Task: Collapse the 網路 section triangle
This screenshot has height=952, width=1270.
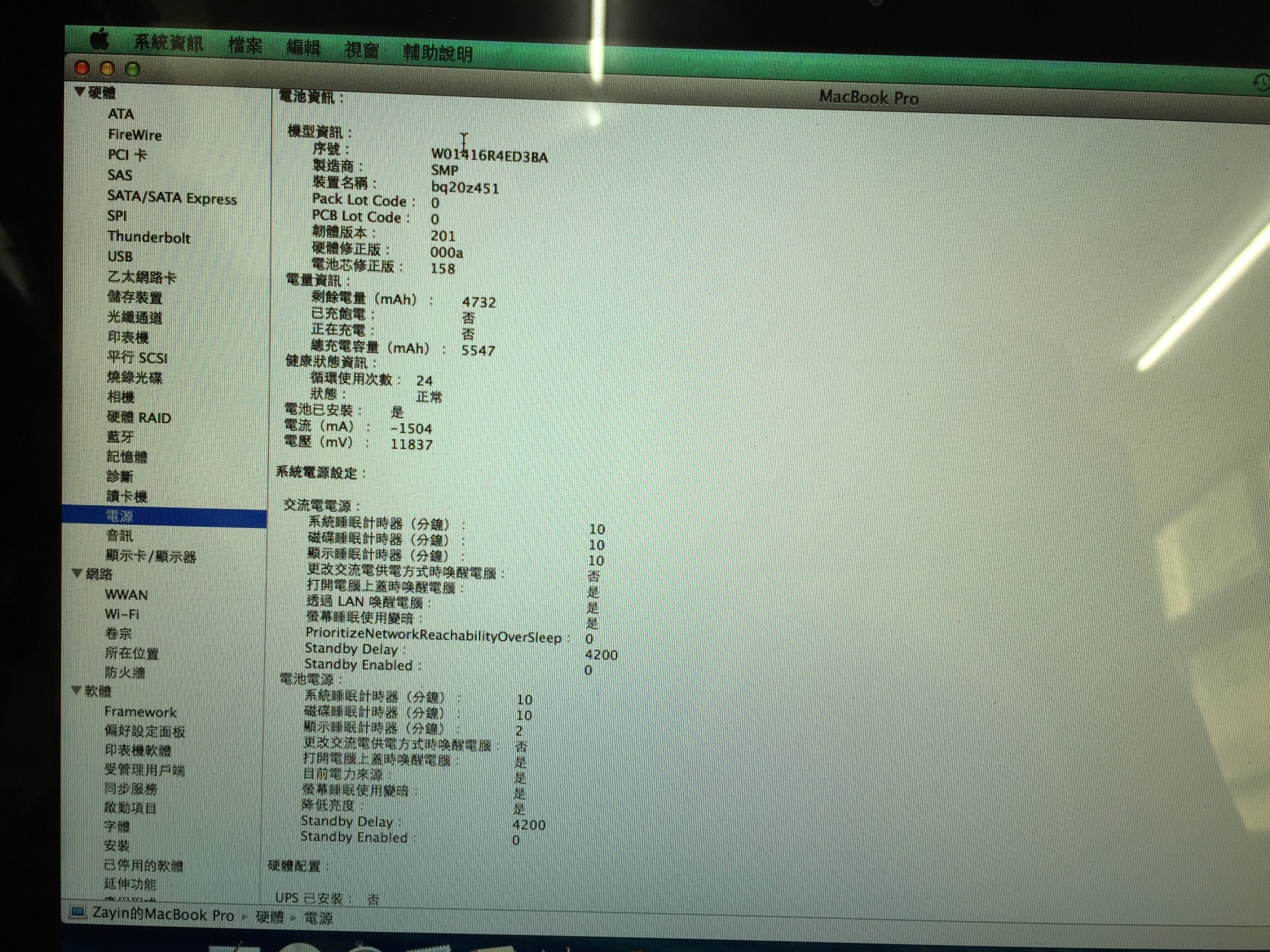Action: (x=77, y=573)
